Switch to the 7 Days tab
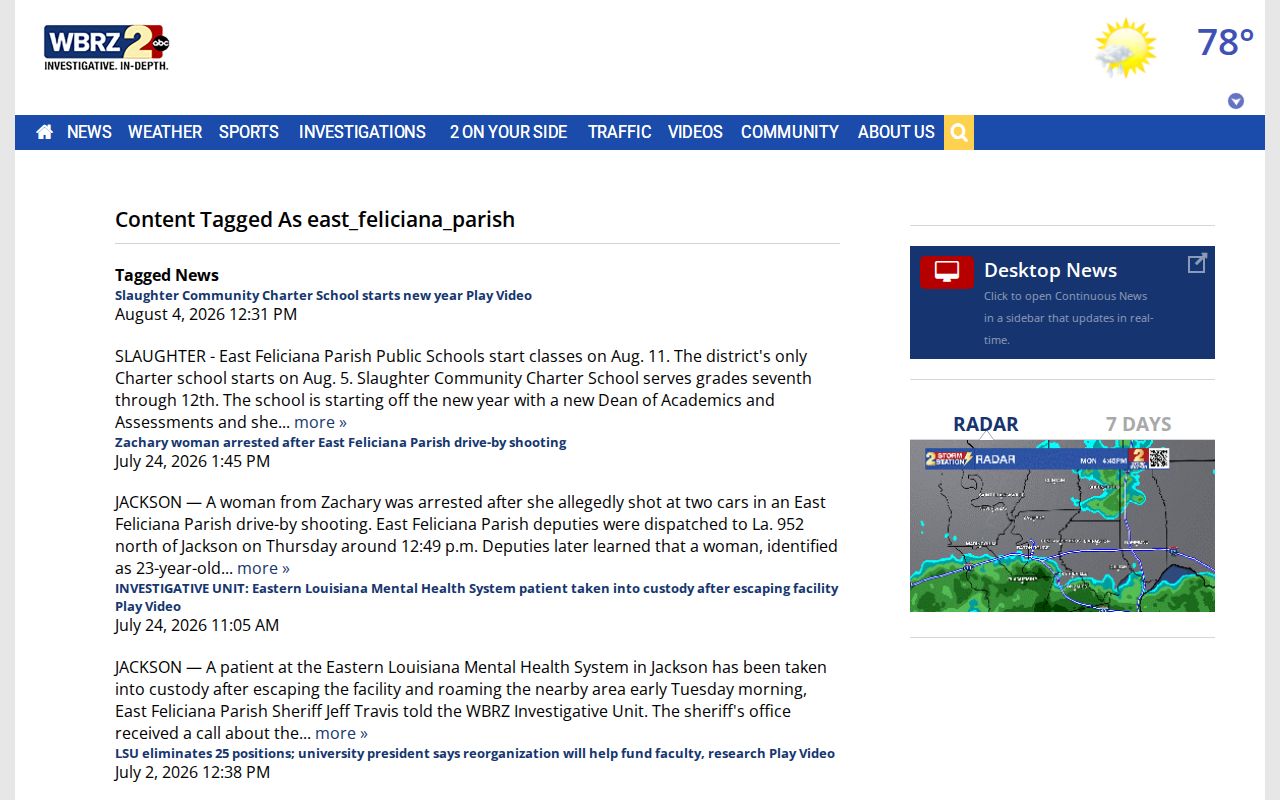This screenshot has height=800, width=1280. click(1138, 424)
